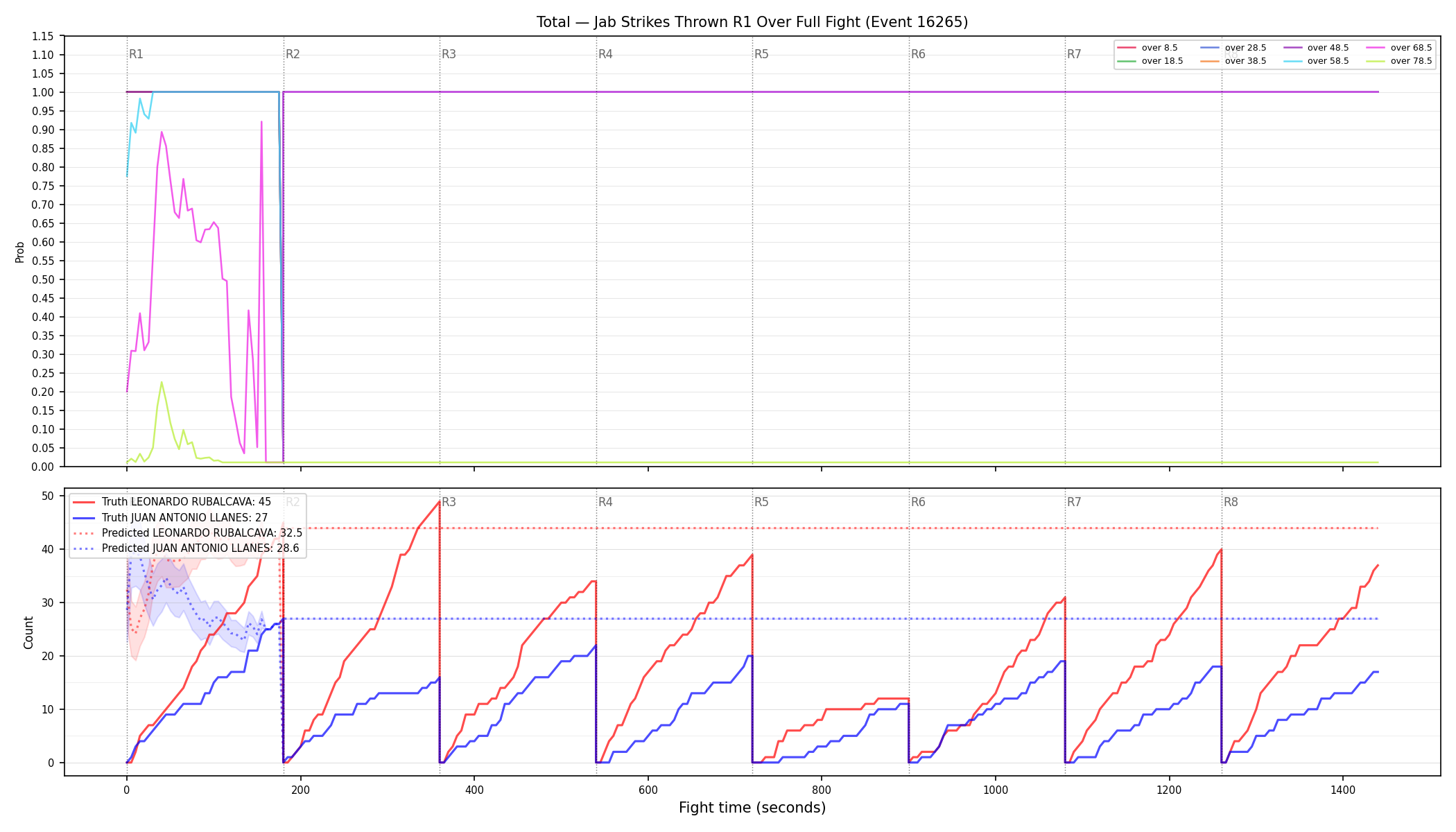The image size is (1456, 832).
Task: Click the R6 round label in bottom chart
Action: [918, 502]
